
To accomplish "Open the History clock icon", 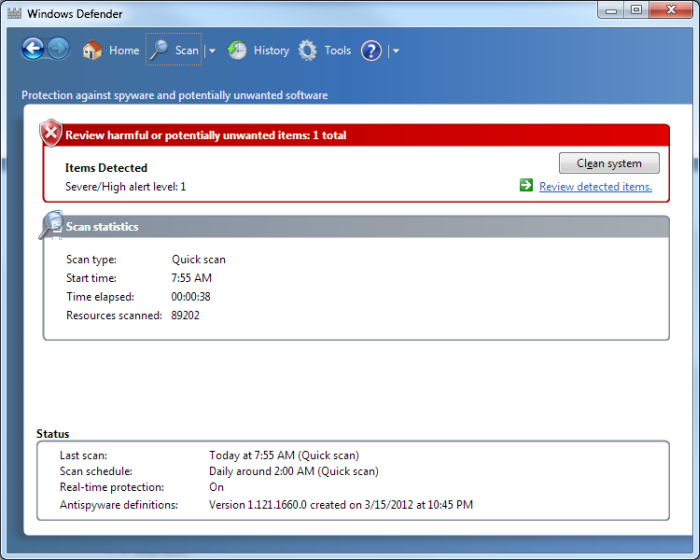I will pyautogui.click(x=237, y=50).
